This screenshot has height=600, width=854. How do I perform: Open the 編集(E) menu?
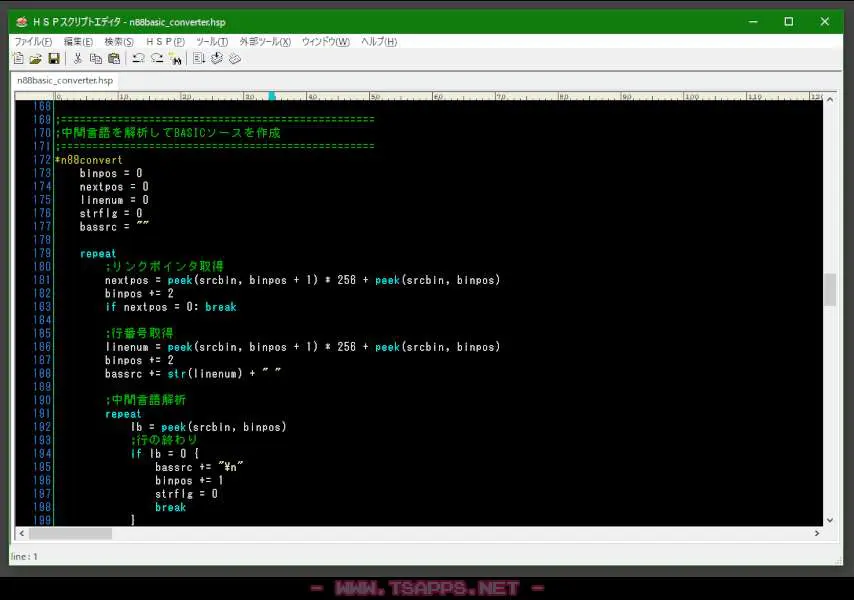(78, 42)
